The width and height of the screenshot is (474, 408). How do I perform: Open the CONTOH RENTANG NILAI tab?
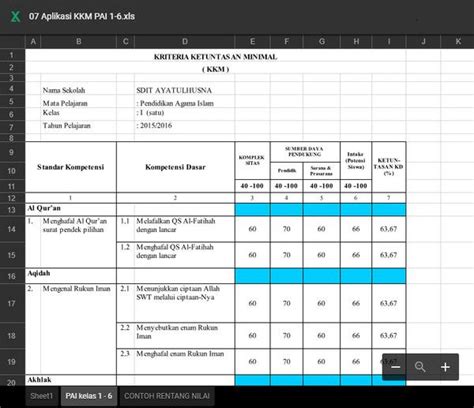click(x=167, y=396)
